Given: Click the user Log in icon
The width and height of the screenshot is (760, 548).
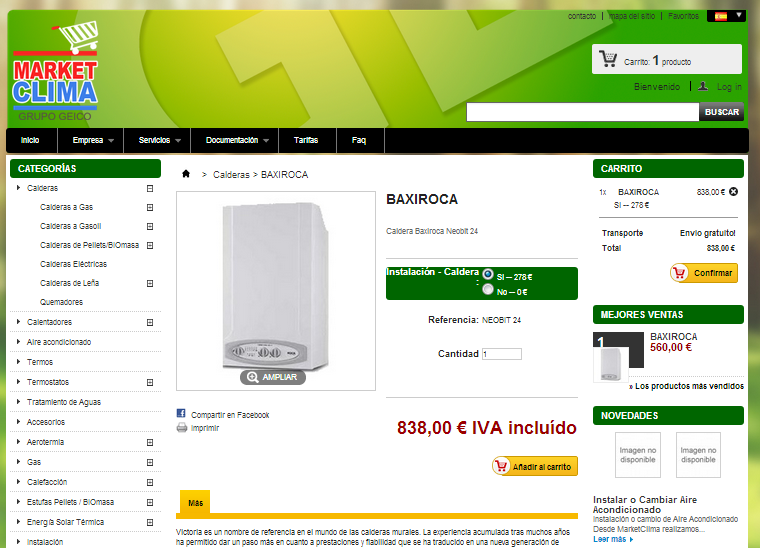Looking at the screenshot, I should 703,86.
